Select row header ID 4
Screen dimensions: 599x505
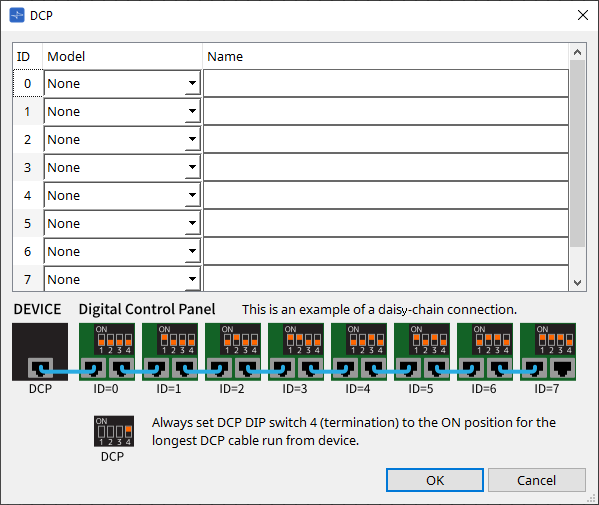(x=28, y=195)
